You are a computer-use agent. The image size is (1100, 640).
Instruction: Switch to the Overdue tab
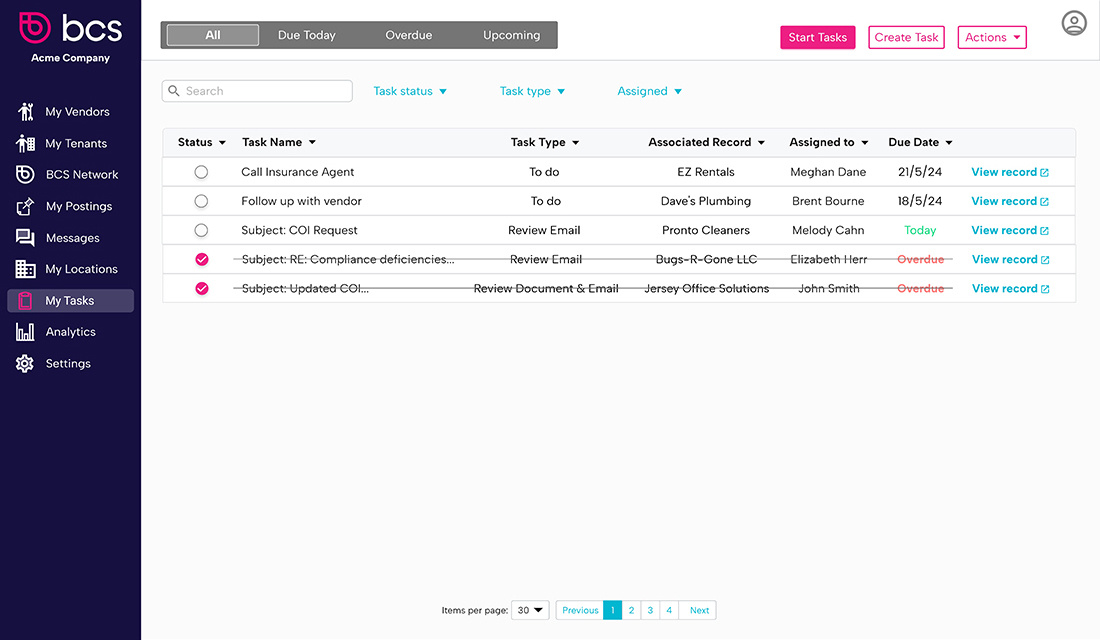coord(408,34)
